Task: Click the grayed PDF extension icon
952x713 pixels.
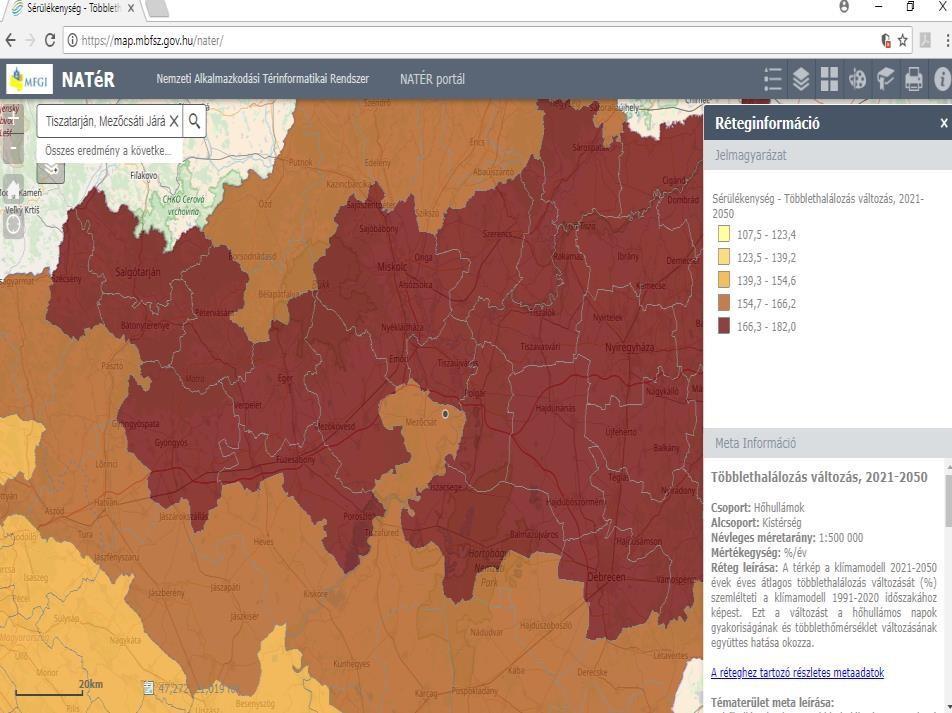Action: [x=925, y=41]
